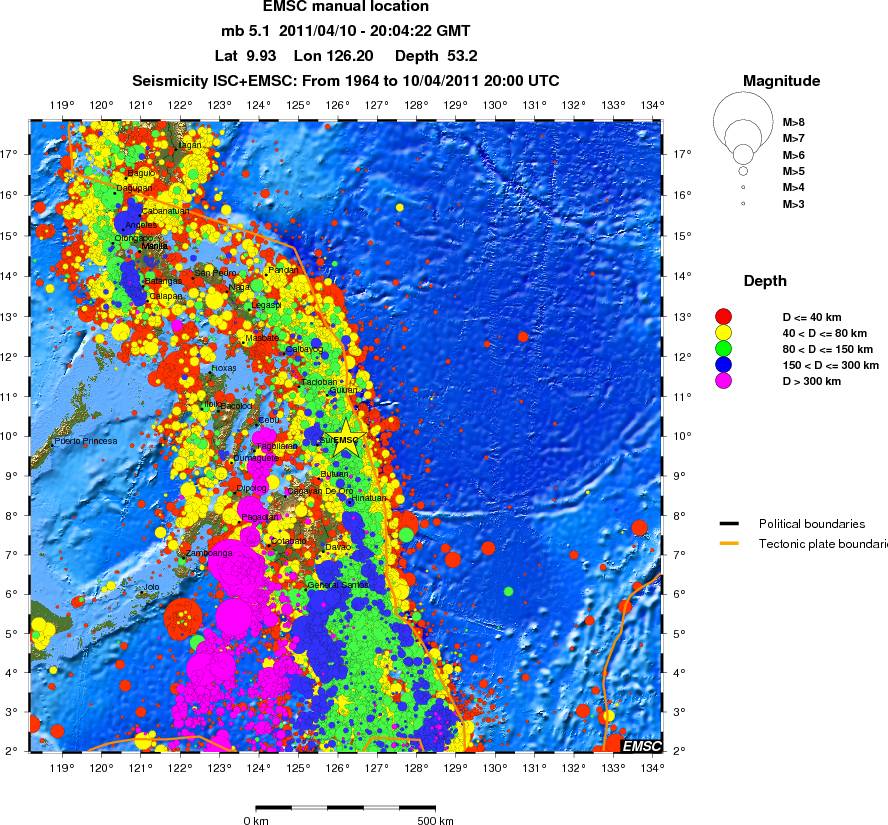888x825 pixels.
Task: Click the 'Dumaguete' city label
Action: [x=256, y=458]
